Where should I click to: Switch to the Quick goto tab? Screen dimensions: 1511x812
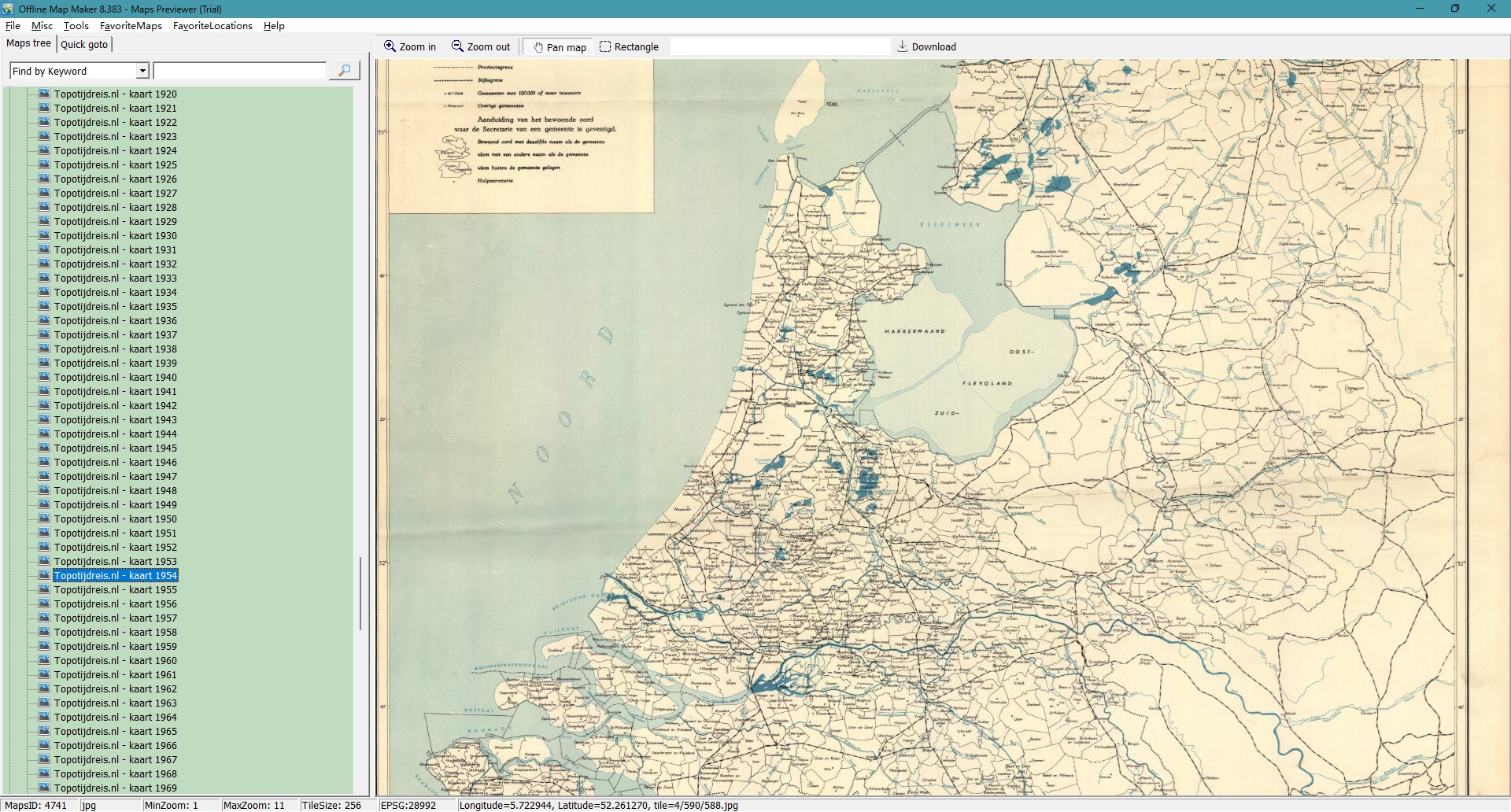pyautogui.click(x=84, y=44)
